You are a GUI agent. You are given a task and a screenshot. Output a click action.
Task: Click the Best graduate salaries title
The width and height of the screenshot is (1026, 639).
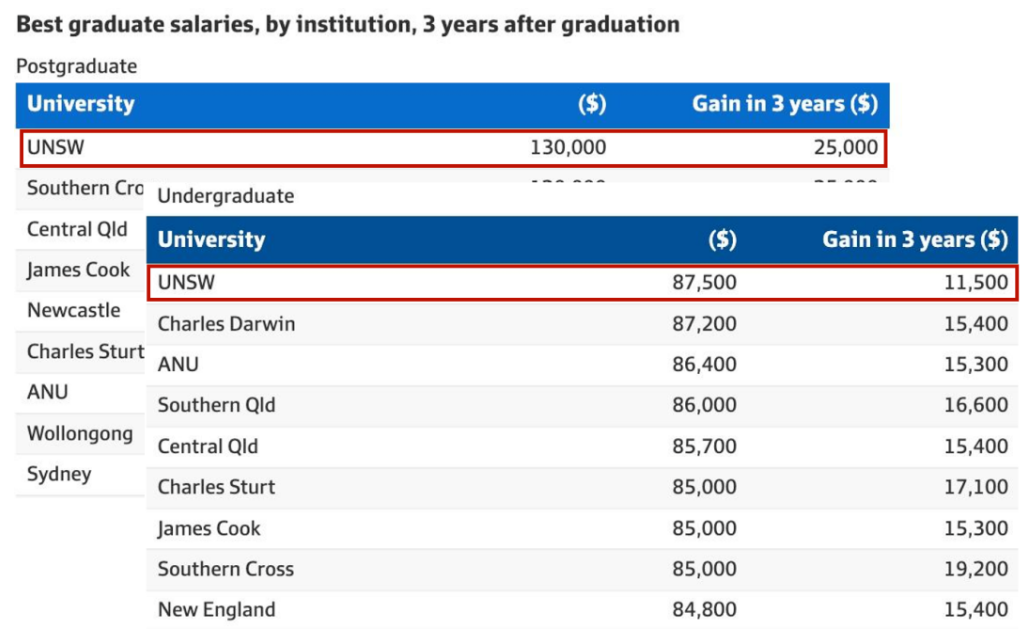click(x=348, y=25)
